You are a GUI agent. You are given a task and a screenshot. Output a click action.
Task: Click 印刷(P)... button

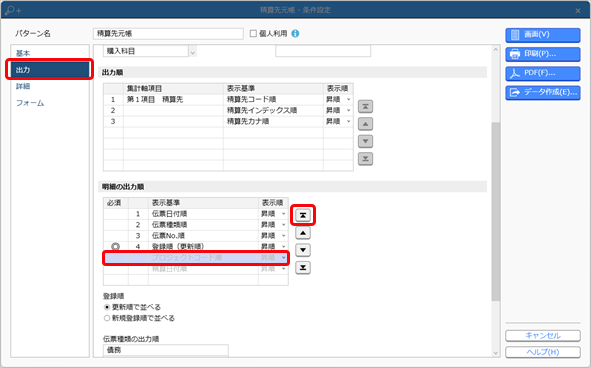click(543, 54)
